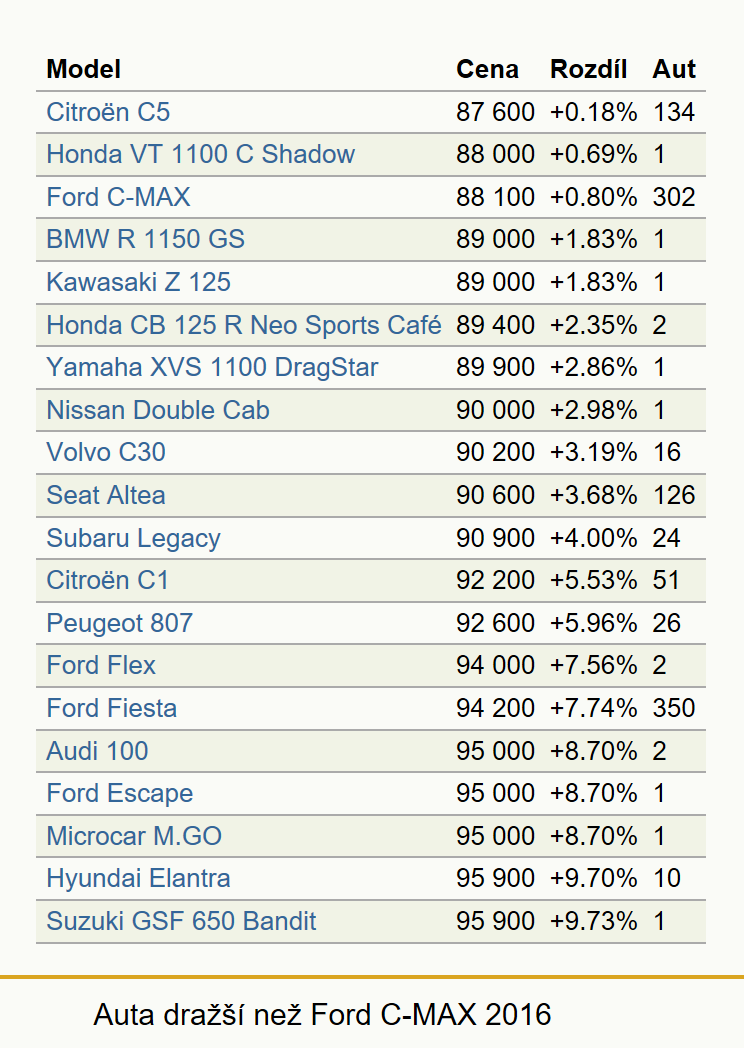Image resolution: width=744 pixels, height=1048 pixels.
Task: Open the Citroën C5 model link
Action: pos(108,112)
